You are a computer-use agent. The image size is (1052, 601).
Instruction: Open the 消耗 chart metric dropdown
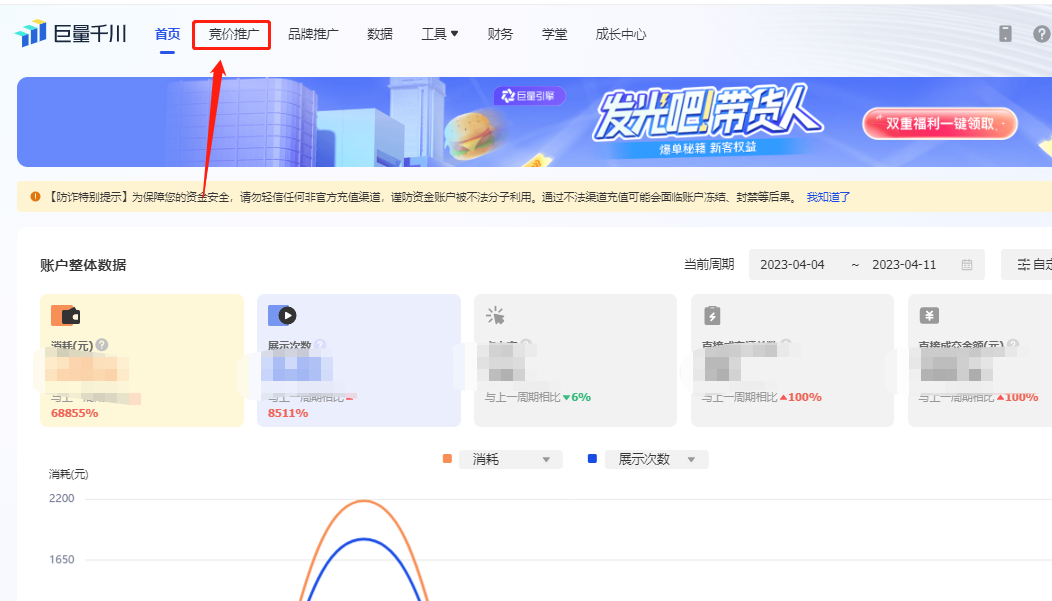(511, 459)
